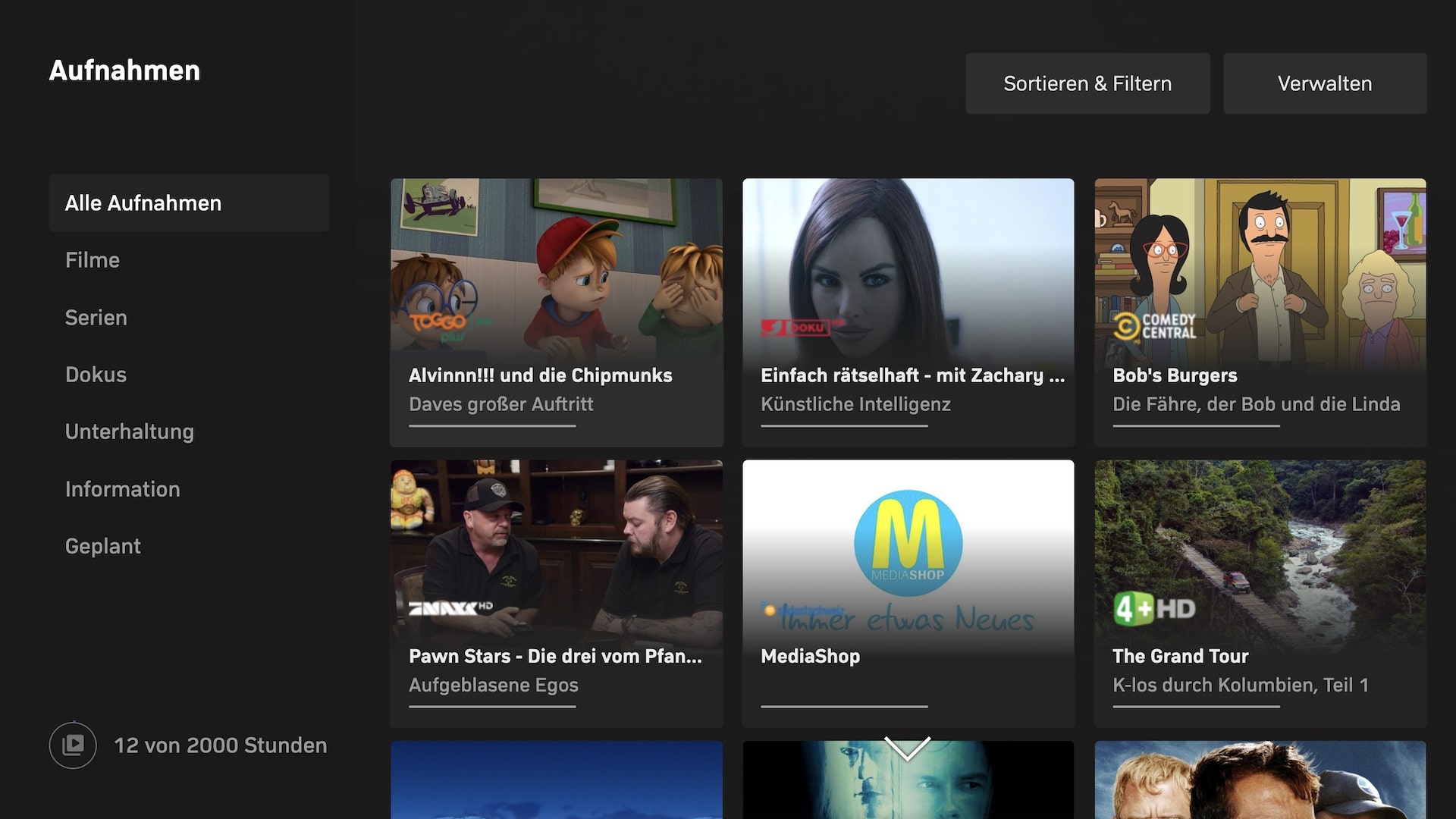Open Sortieren & Filtern options
The width and height of the screenshot is (1456, 819).
click(1087, 83)
